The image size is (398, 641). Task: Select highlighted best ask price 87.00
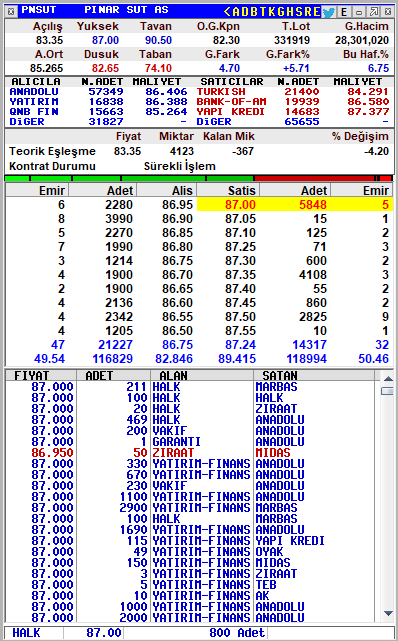pyautogui.click(x=240, y=205)
